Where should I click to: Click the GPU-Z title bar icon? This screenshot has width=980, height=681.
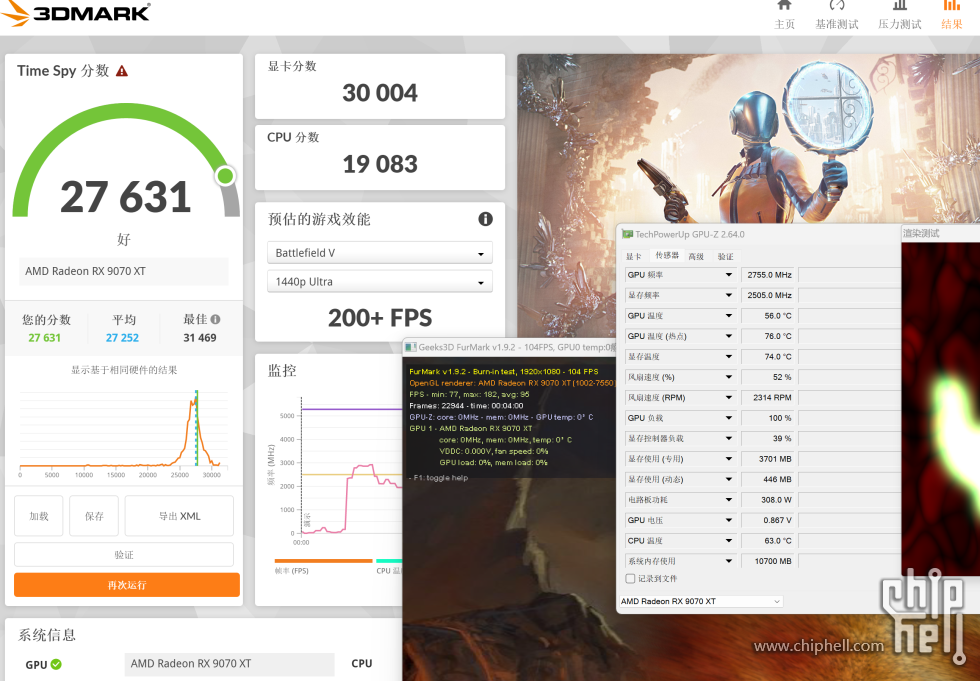[627, 234]
